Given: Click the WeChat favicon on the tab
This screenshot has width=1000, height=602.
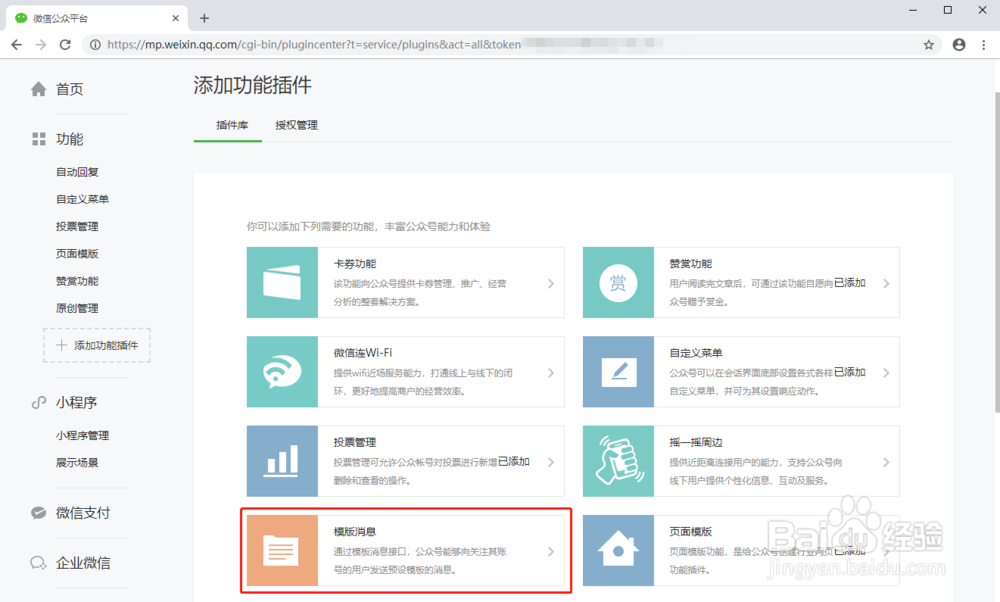Looking at the screenshot, I should (x=21, y=18).
